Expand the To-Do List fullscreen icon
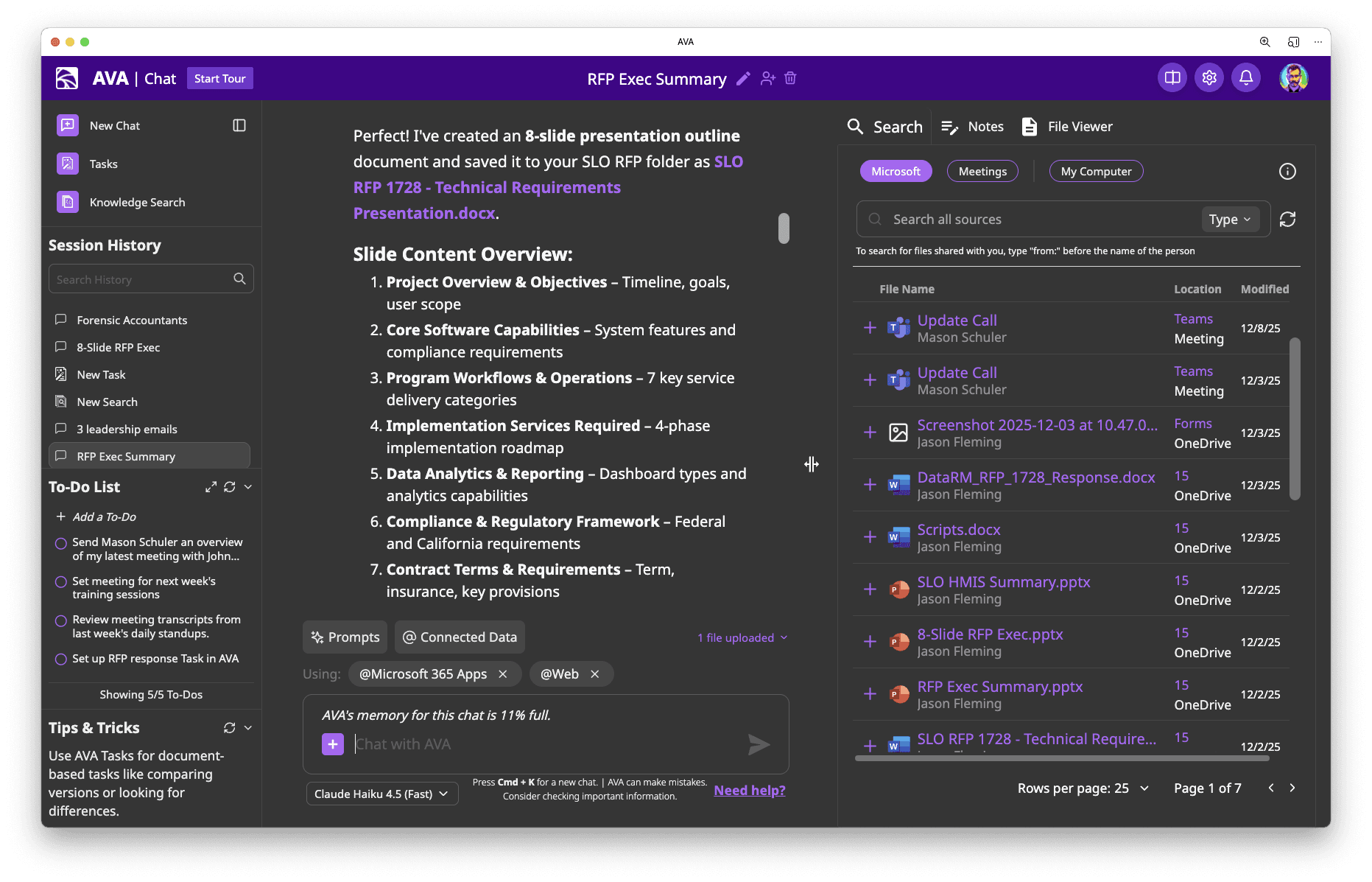Image resolution: width=1372 pixels, height=882 pixels. coord(211,487)
